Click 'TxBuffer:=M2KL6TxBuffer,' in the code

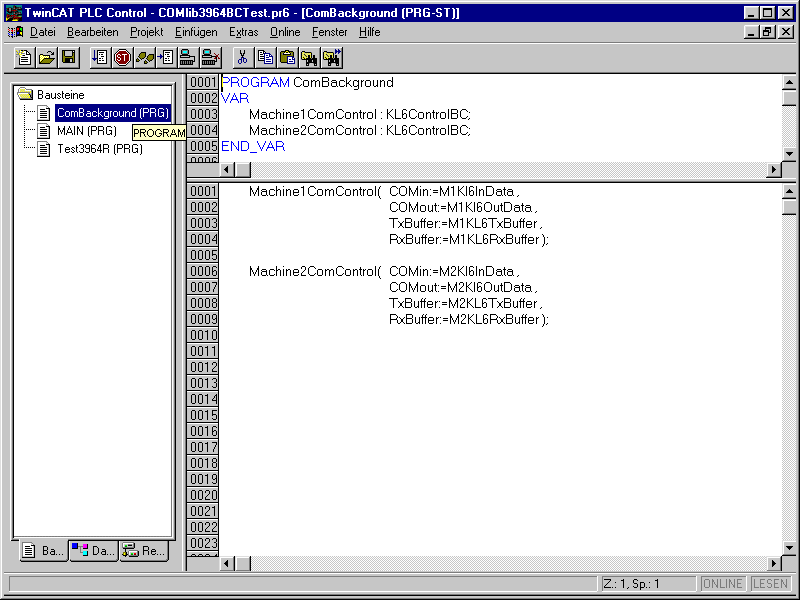pos(466,304)
